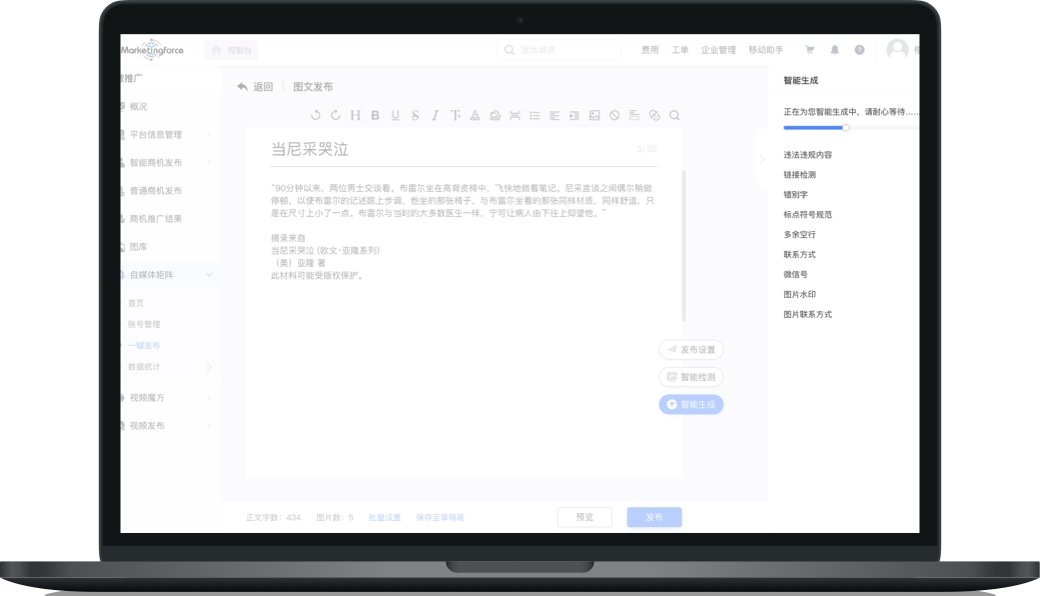Insert a bullet list with list icon
This screenshot has height=596, width=1040.
(535, 115)
